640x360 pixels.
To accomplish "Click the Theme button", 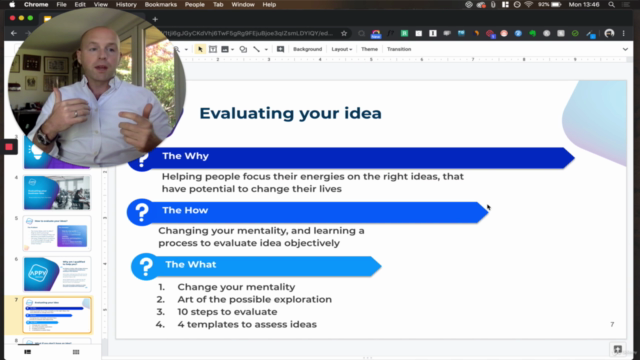I will tap(369, 49).
